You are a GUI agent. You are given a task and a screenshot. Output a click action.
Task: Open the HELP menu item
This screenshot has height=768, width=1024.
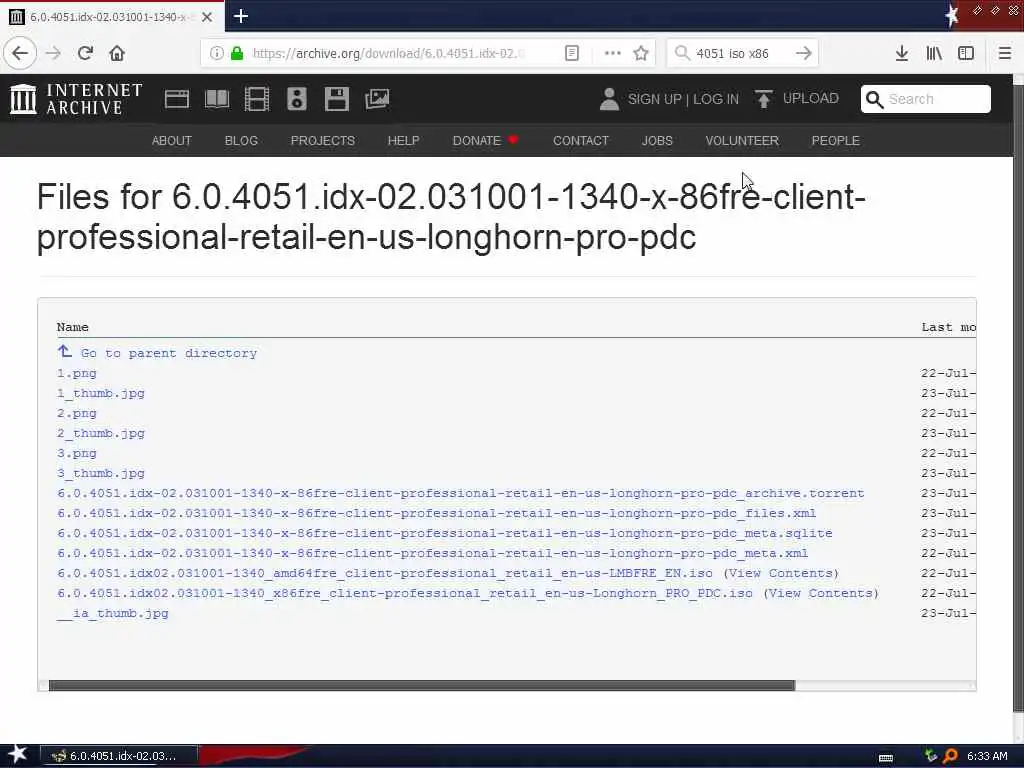pos(404,140)
